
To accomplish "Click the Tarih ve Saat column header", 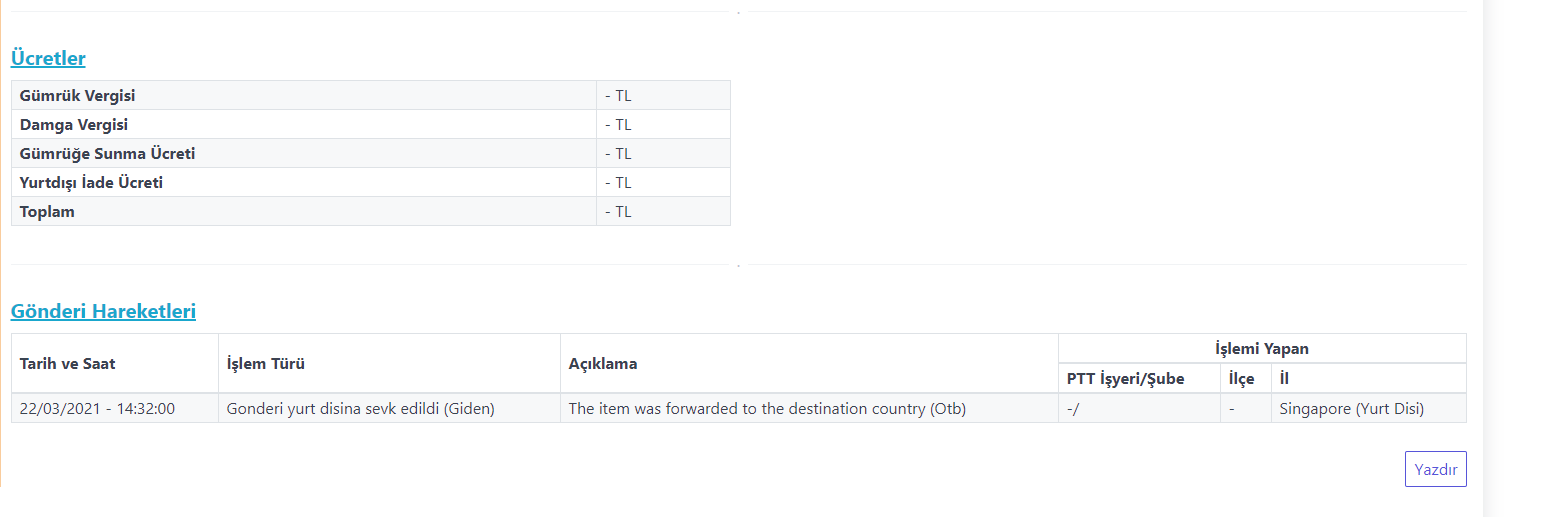I will pos(67,364).
